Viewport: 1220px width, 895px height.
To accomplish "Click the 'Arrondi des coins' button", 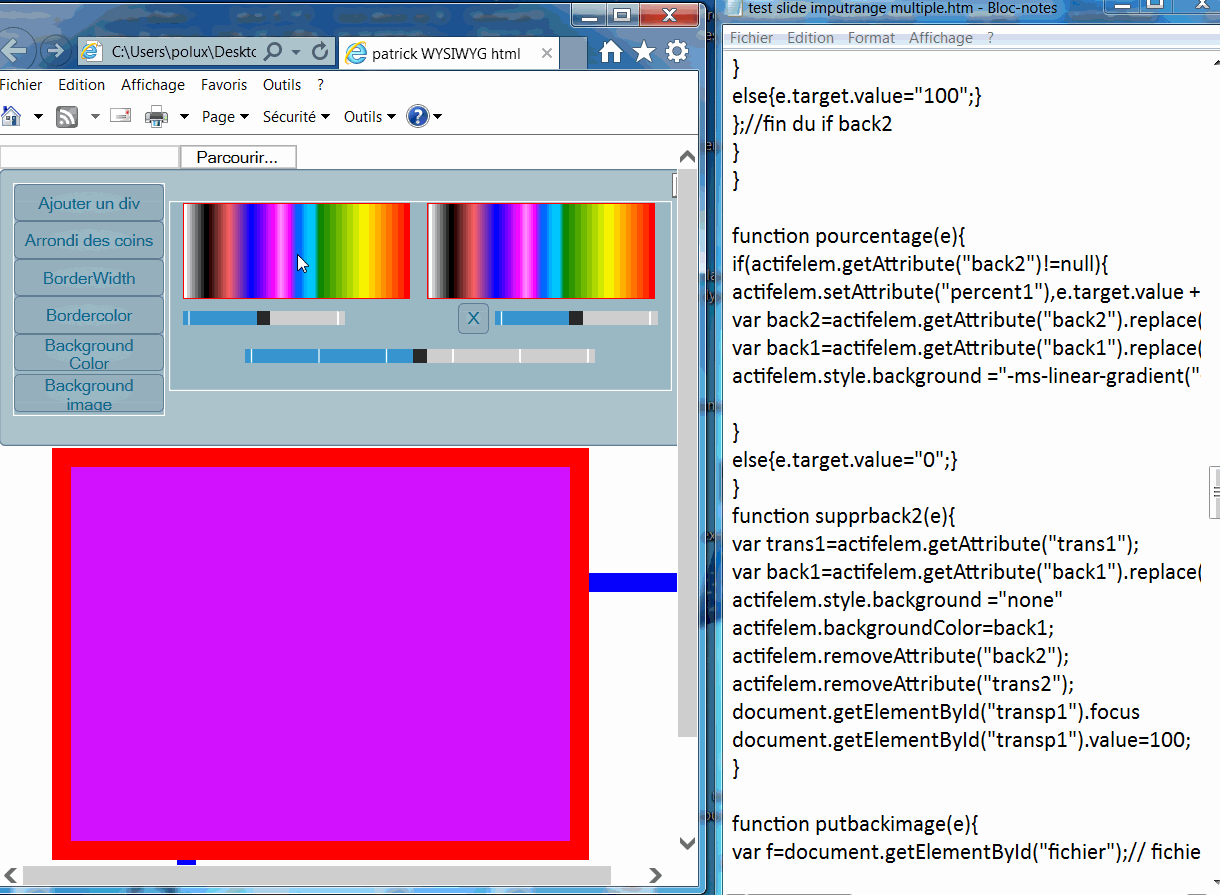I will (x=89, y=240).
